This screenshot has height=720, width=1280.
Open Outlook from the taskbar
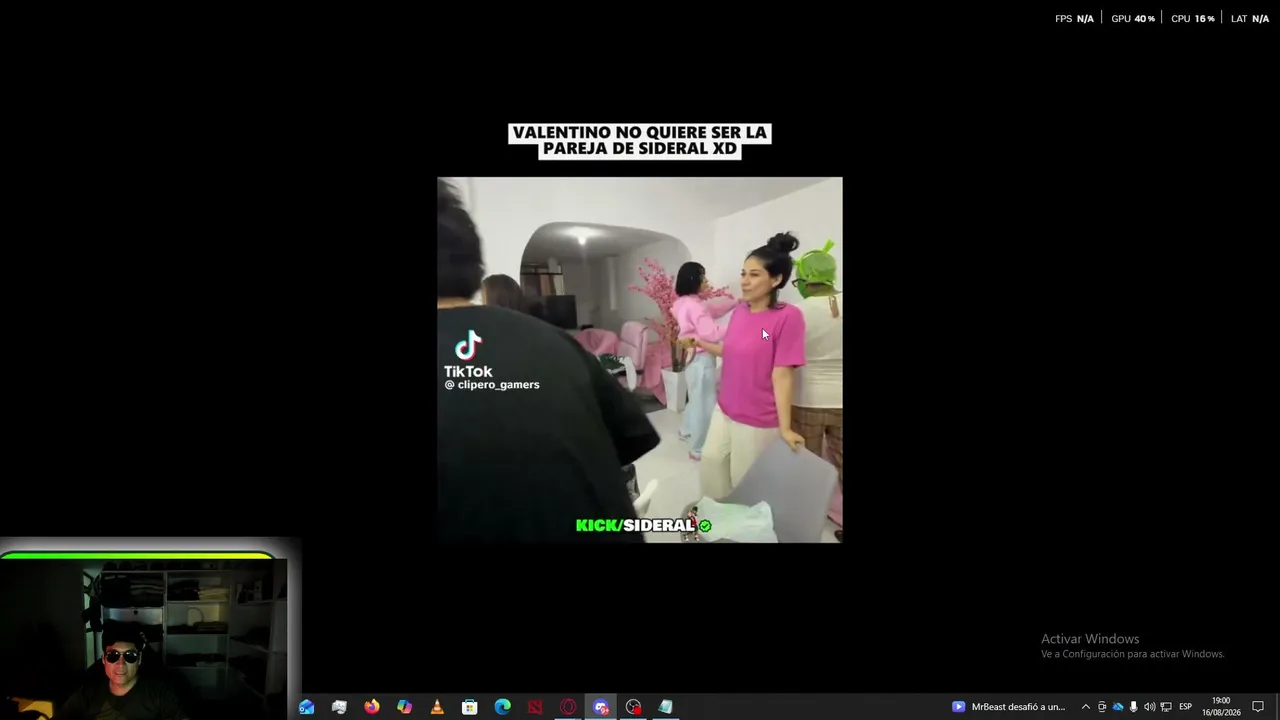(307, 707)
